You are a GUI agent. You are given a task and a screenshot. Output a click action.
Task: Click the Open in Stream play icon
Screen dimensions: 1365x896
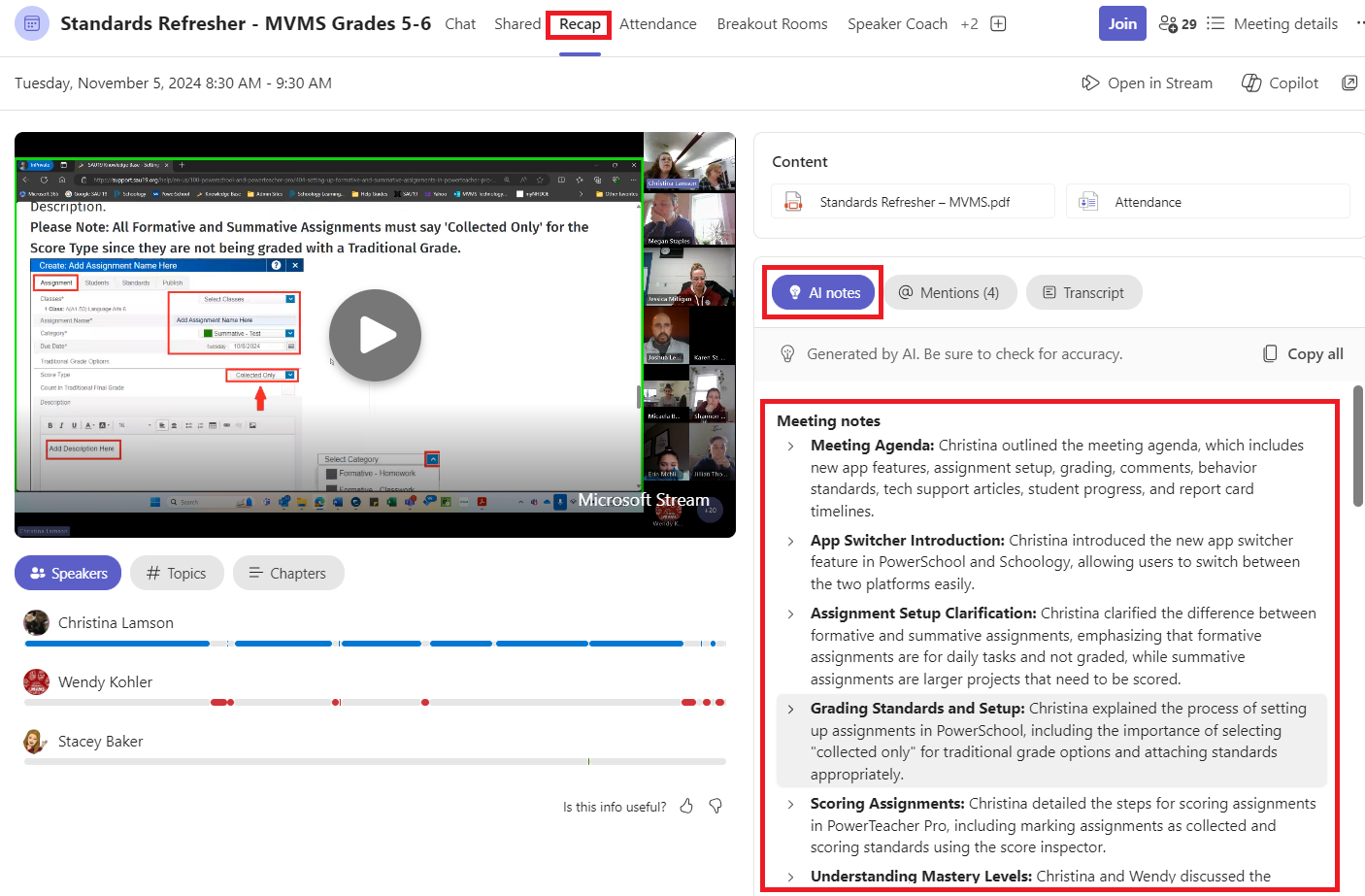(1090, 83)
